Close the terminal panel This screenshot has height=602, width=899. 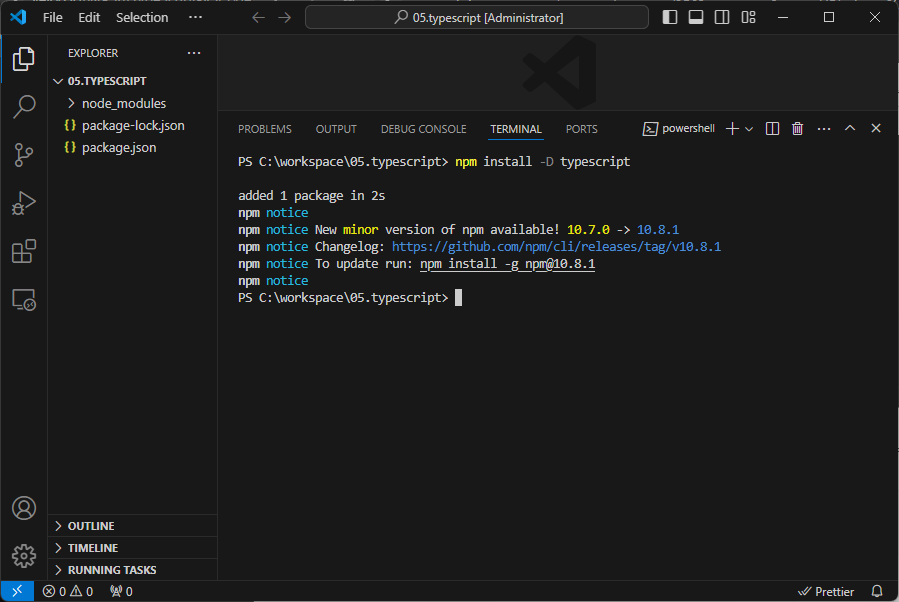[875, 128]
